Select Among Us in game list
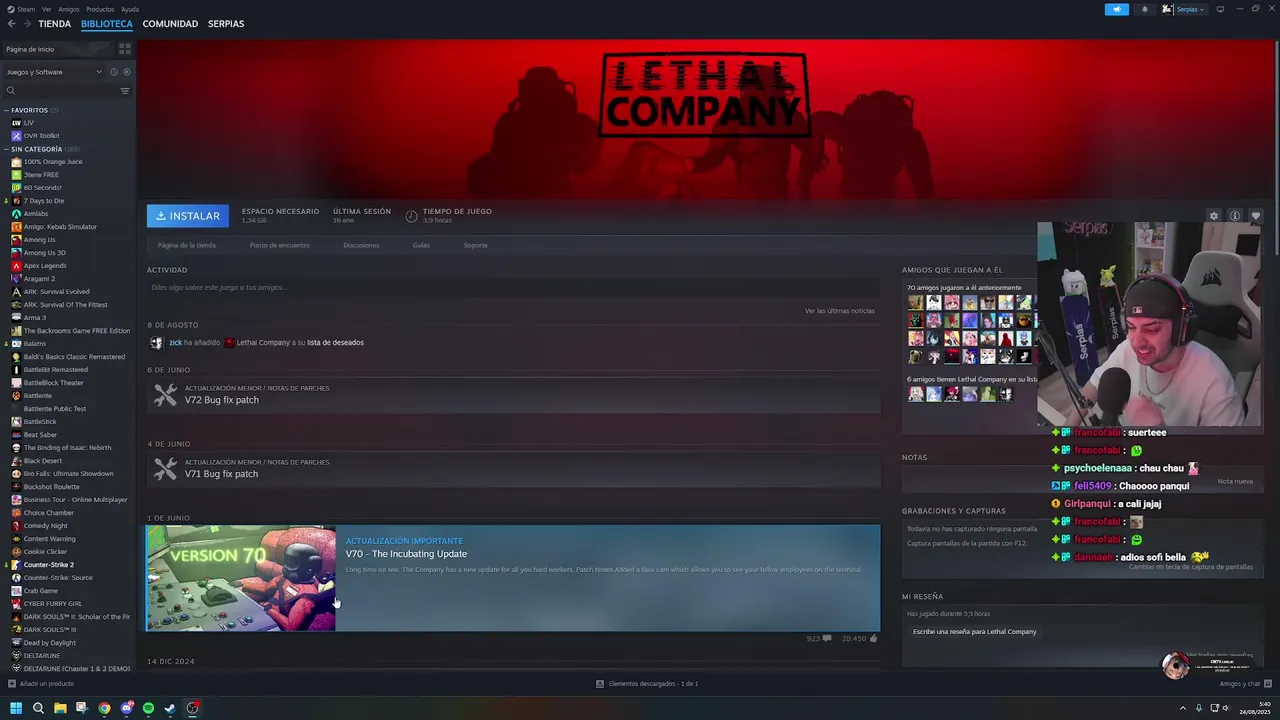The height and width of the screenshot is (720, 1280). 40,239
